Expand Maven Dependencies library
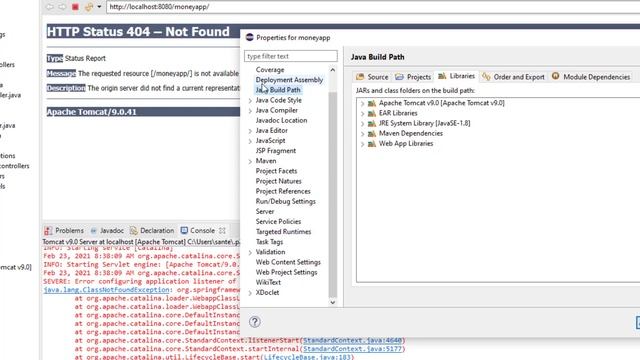This screenshot has width=640, height=360. pyautogui.click(x=362, y=134)
